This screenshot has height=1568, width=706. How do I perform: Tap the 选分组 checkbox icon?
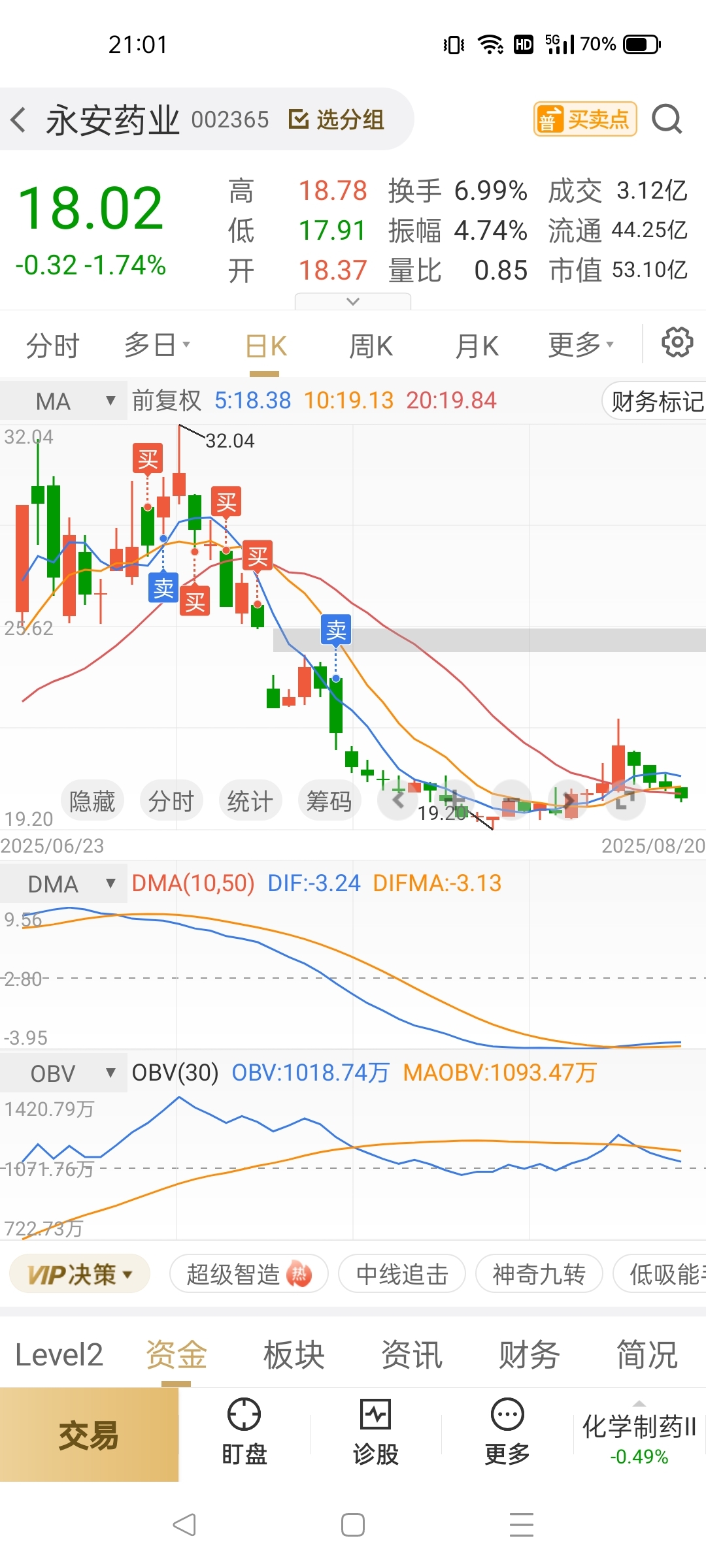tap(298, 120)
